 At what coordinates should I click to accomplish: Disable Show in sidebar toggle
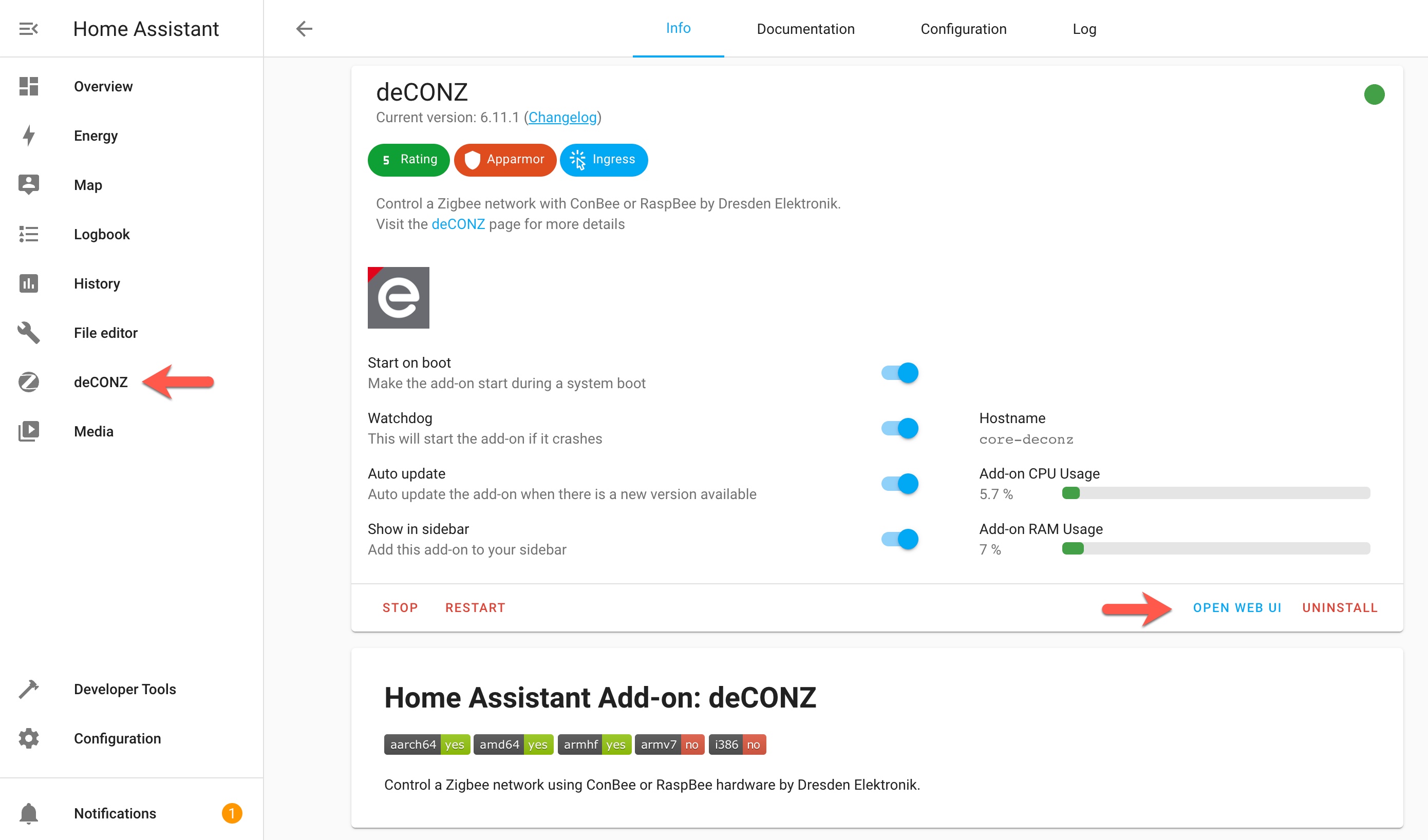(900, 539)
